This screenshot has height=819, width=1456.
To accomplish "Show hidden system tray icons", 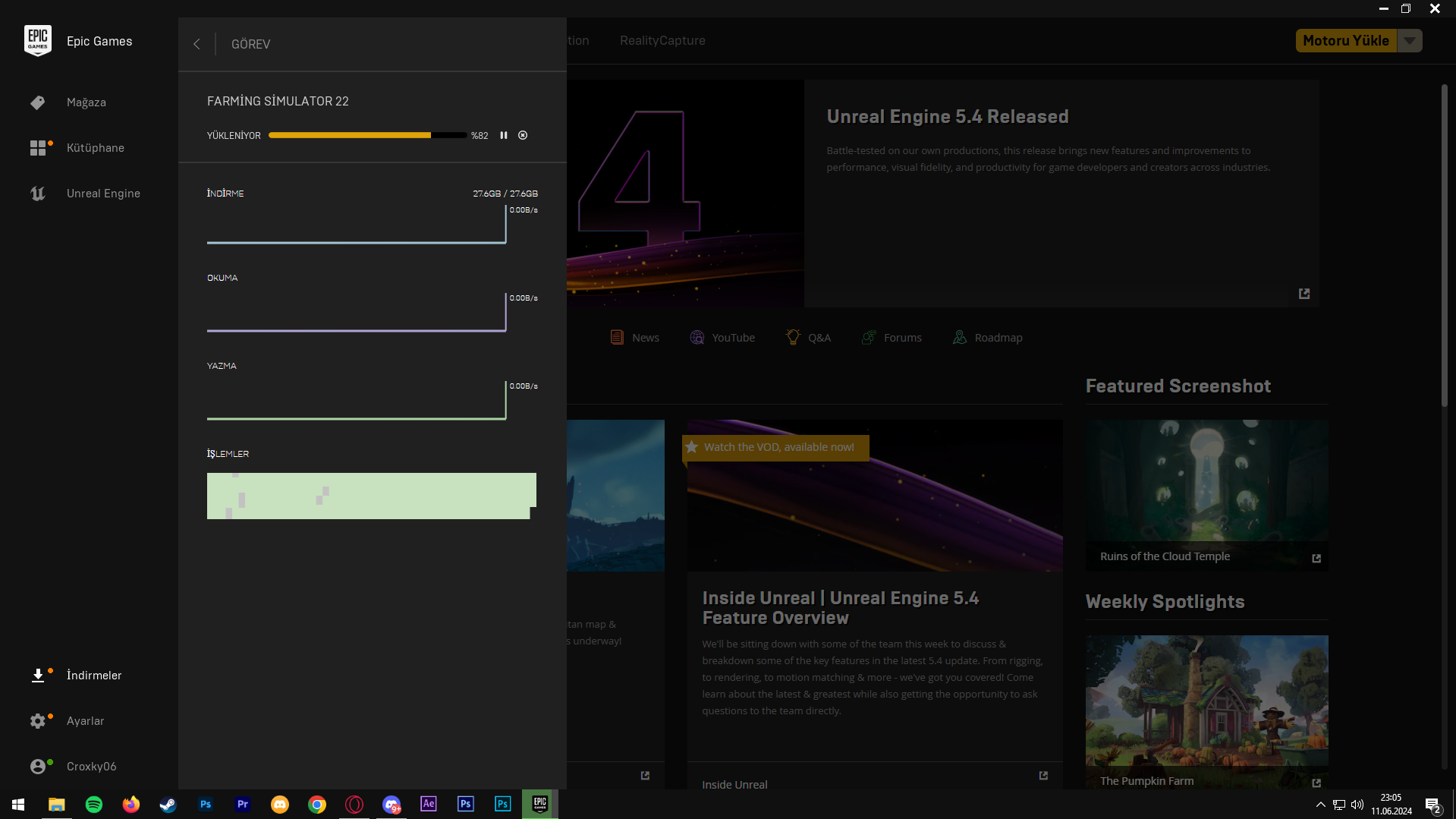I will pos(1321,805).
